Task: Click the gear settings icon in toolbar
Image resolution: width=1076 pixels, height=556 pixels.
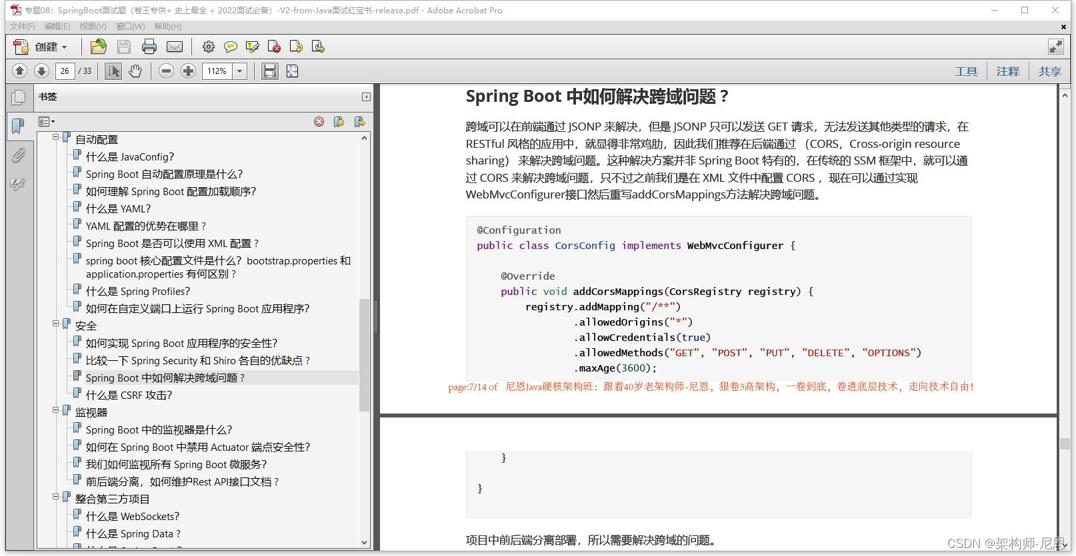Action: [x=209, y=47]
